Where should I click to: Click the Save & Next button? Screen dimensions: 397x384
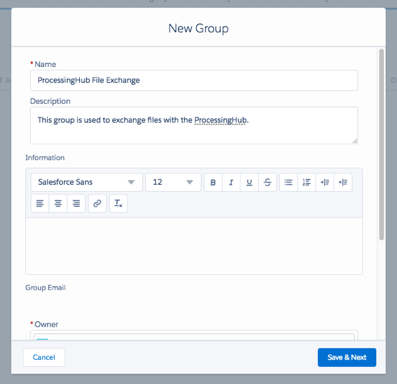click(x=347, y=357)
